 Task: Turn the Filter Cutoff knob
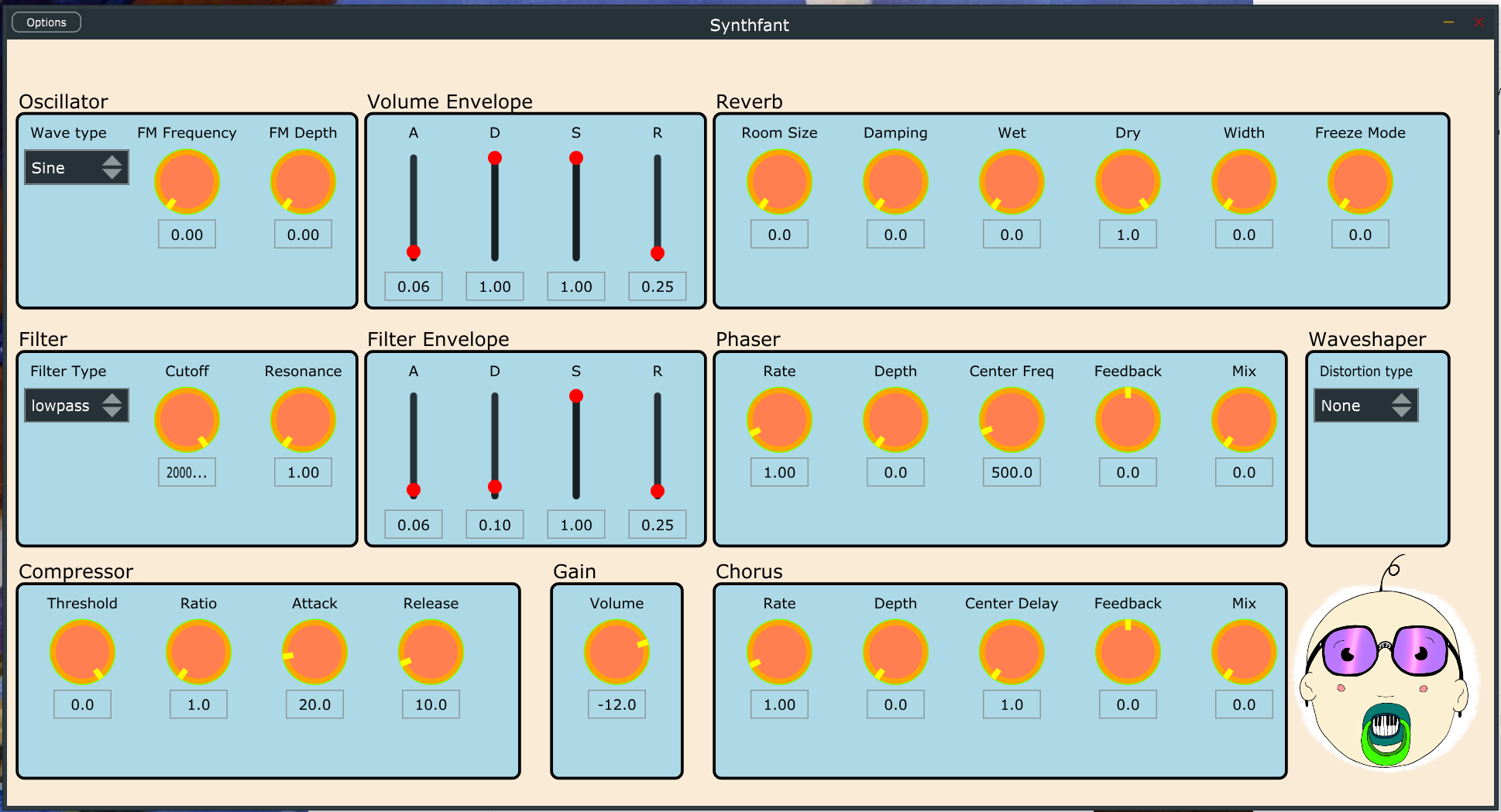click(x=187, y=419)
